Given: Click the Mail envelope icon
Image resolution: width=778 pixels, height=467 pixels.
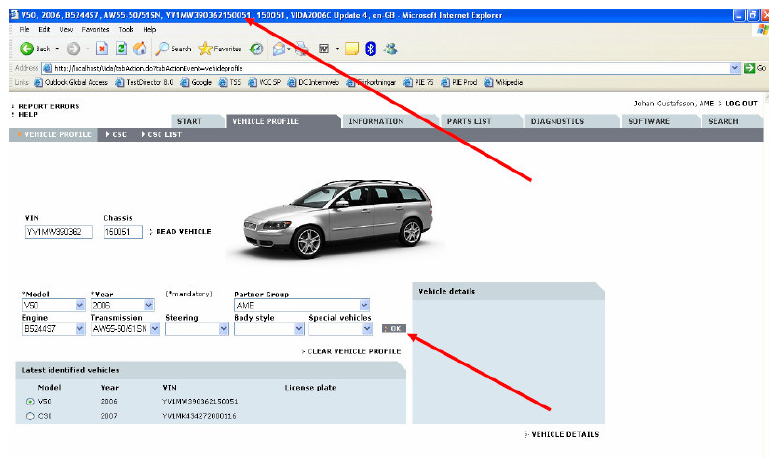Looking at the screenshot, I should 279,48.
